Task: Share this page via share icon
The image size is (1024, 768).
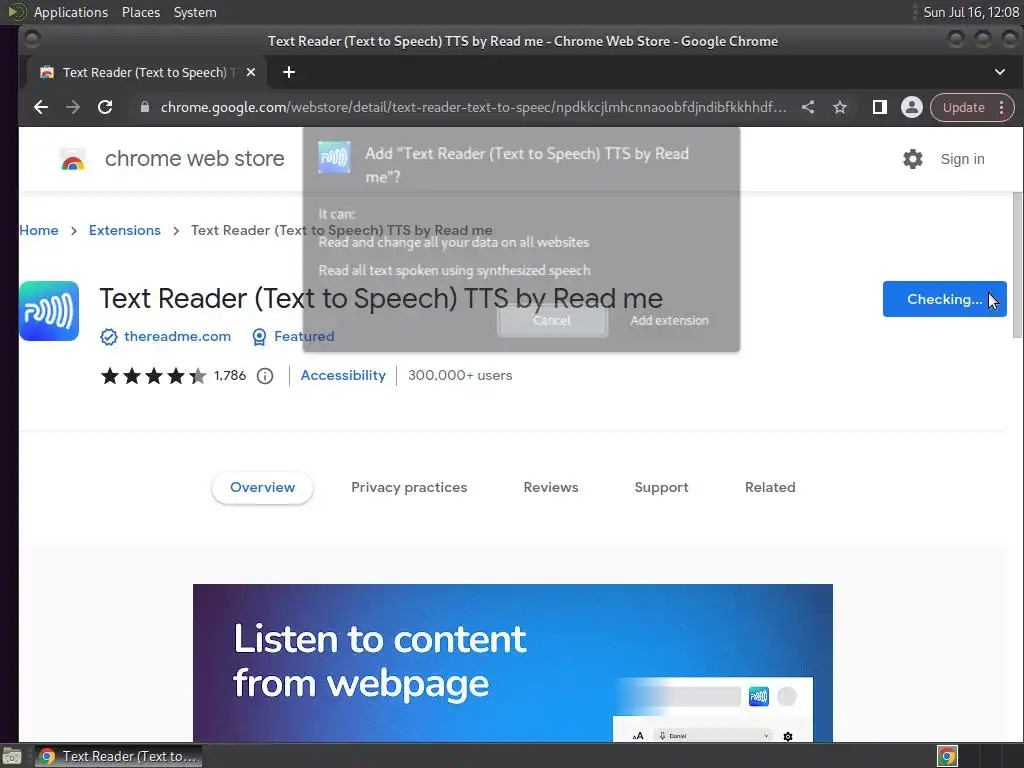Action: [x=808, y=107]
